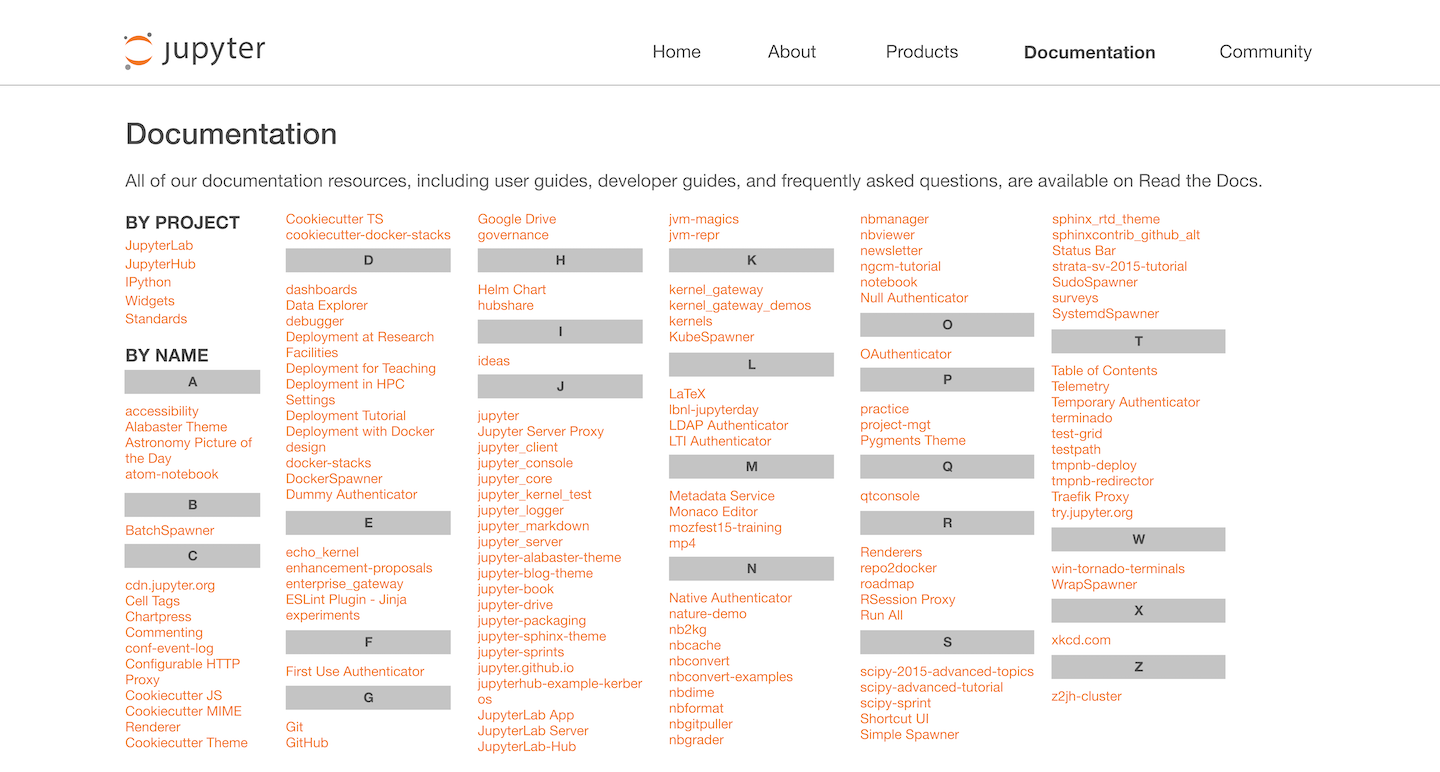Open the nbgrader link
Screen dimensions: 1440x772
click(696, 740)
